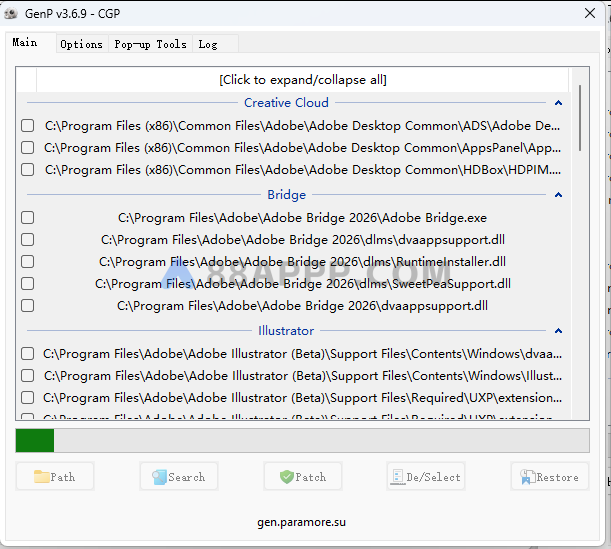Click the green progress bar
Screen dimensions: 611x549
click(x=35, y=440)
